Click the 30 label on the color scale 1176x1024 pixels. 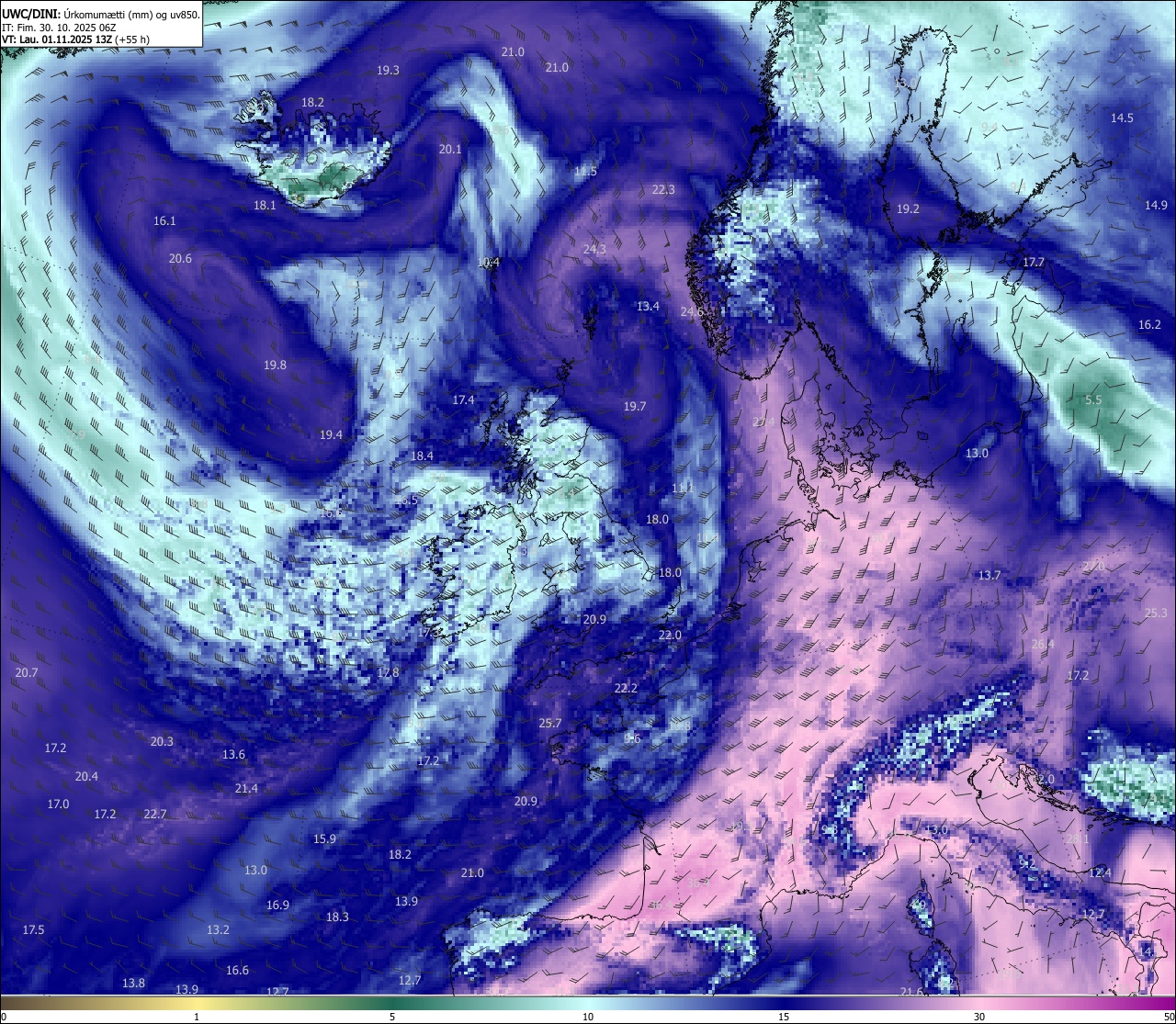(979, 1017)
